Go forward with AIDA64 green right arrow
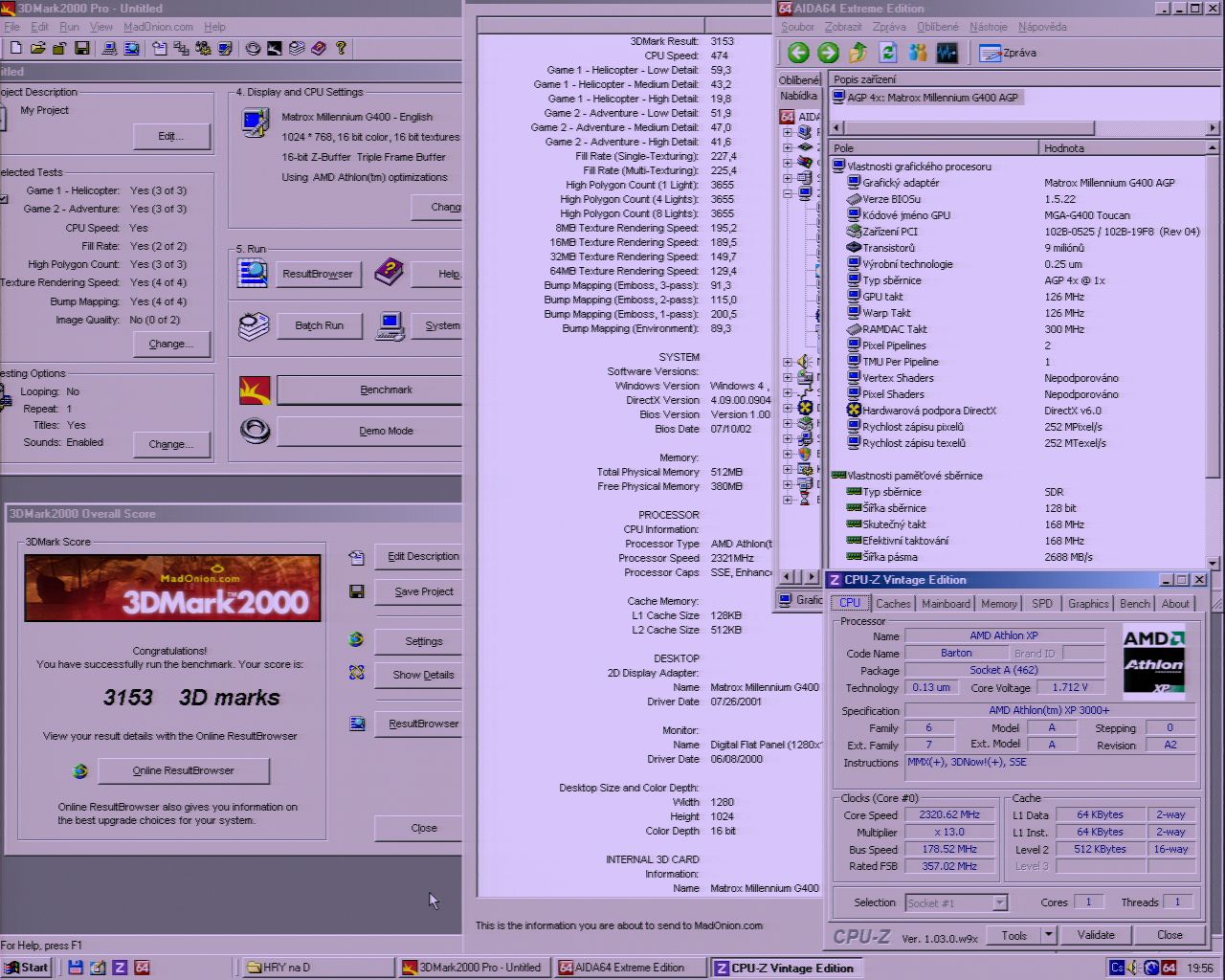Image resolution: width=1225 pixels, height=980 pixels. coord(829,54)
